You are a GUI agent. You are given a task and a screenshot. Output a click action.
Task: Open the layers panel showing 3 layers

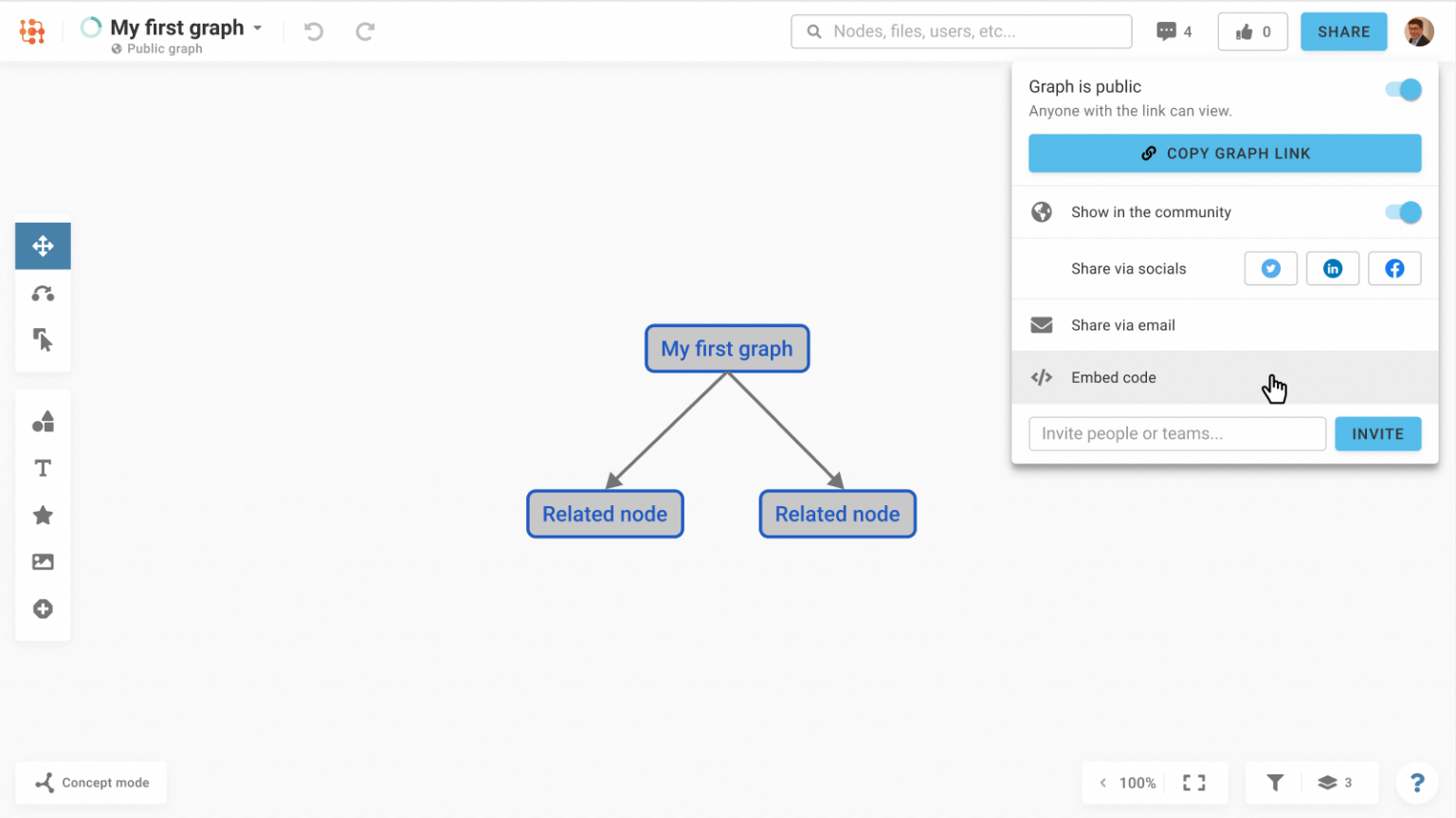click(1331, 782)
